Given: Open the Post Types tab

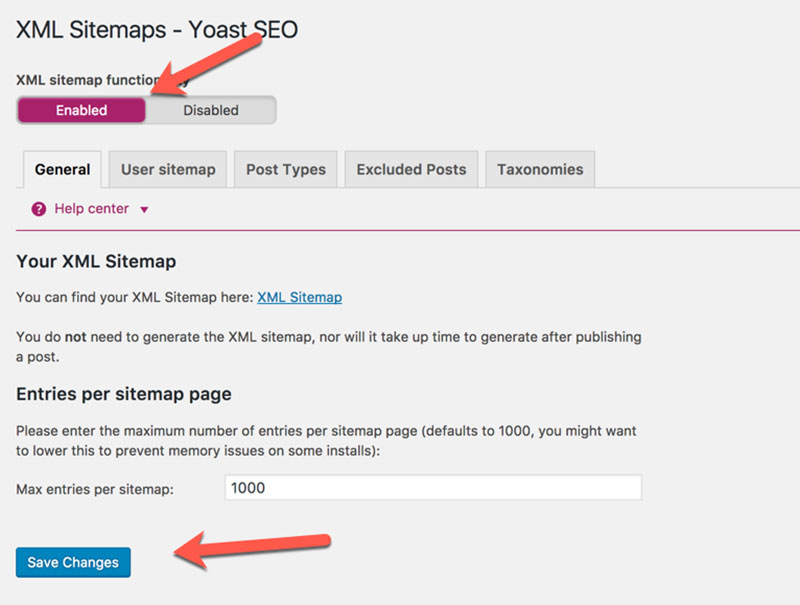Looking at the screenshot, I should coord(285,169).
